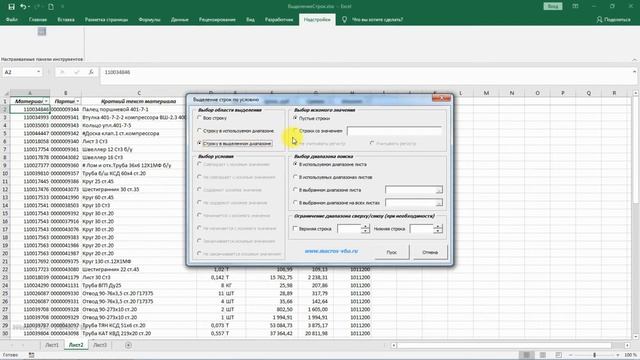
Task: Click the new document icon in quick access toolbar
Action: click(x=51, y=7)
